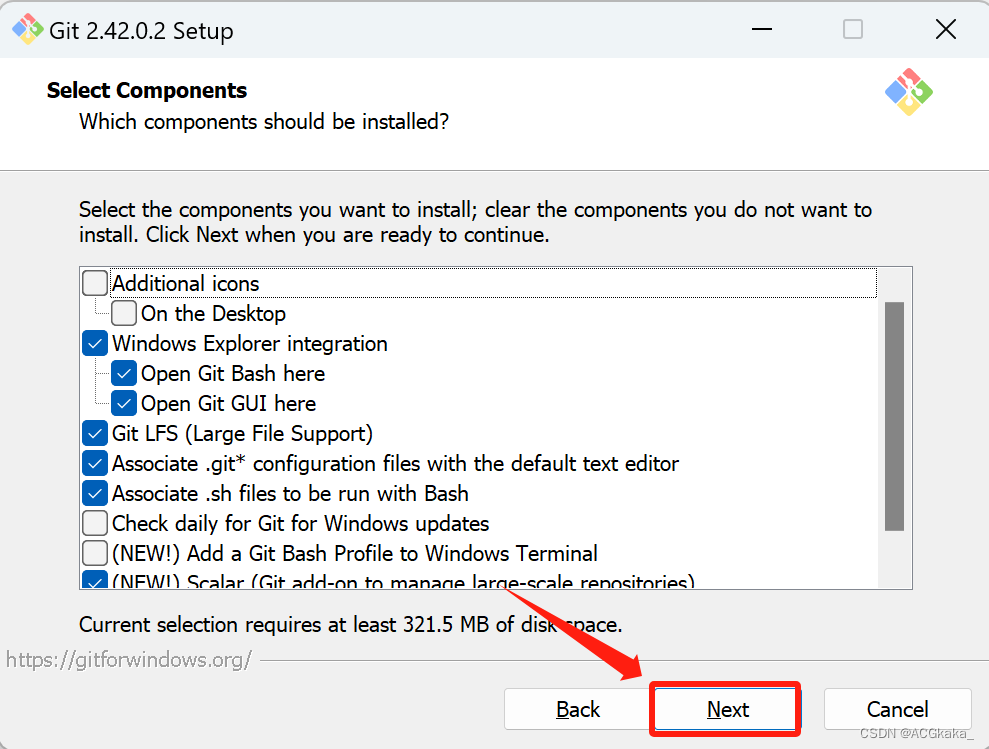Toggle Open Git GUI here checkbox
The width and height of the screenshot is (989, 749).
[x=124, y=403]
